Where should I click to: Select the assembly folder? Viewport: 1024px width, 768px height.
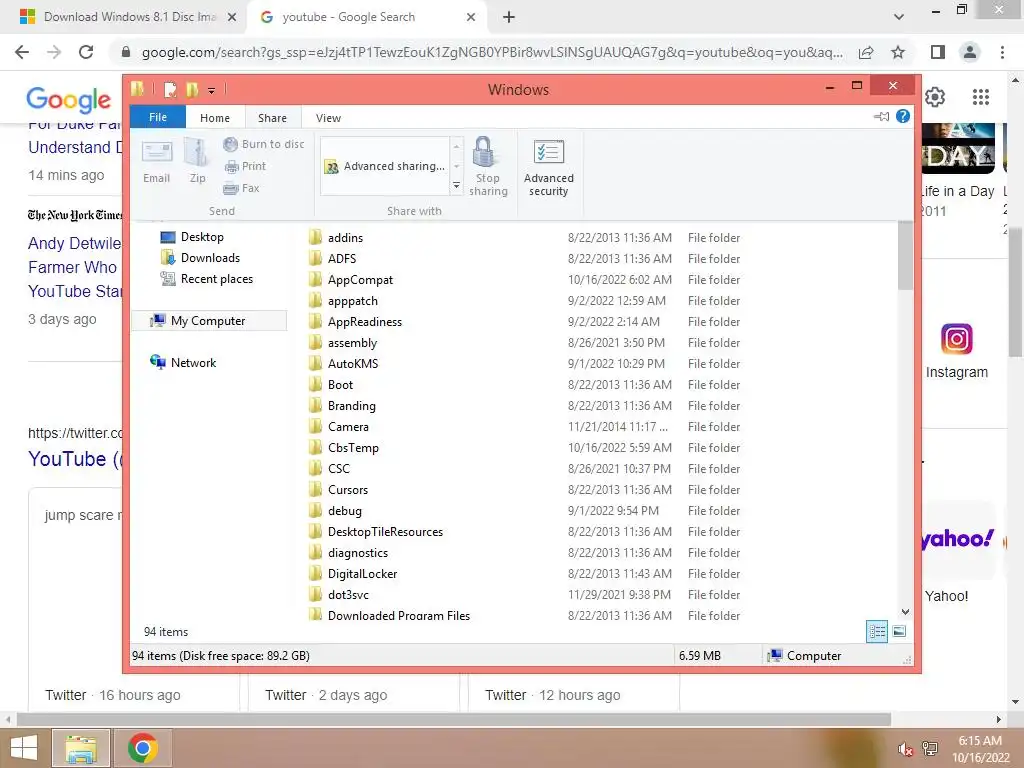click(352, 343)
